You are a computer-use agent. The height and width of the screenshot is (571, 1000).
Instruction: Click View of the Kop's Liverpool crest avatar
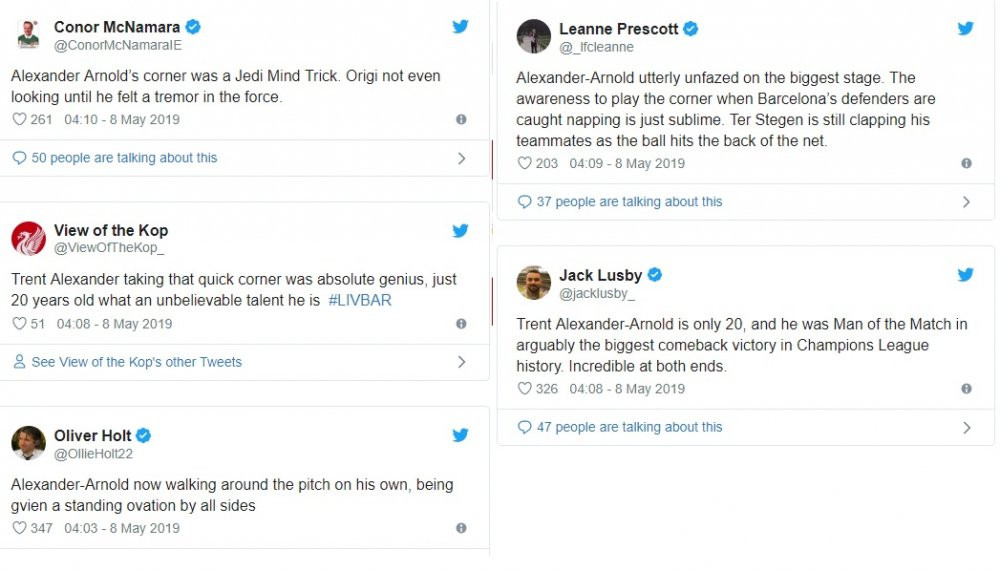tap(28, 238)
